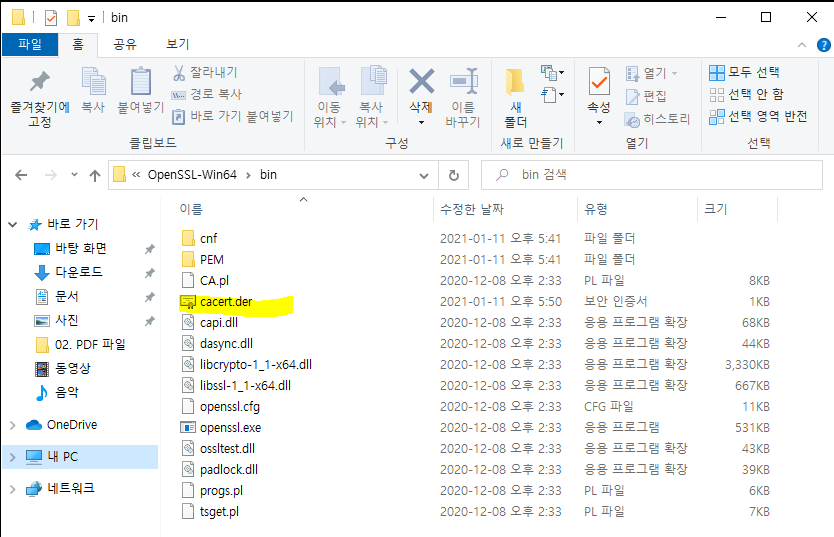Open 복사 위치 (Copy to) menu

pyautogui.click(x=372, y=98)
